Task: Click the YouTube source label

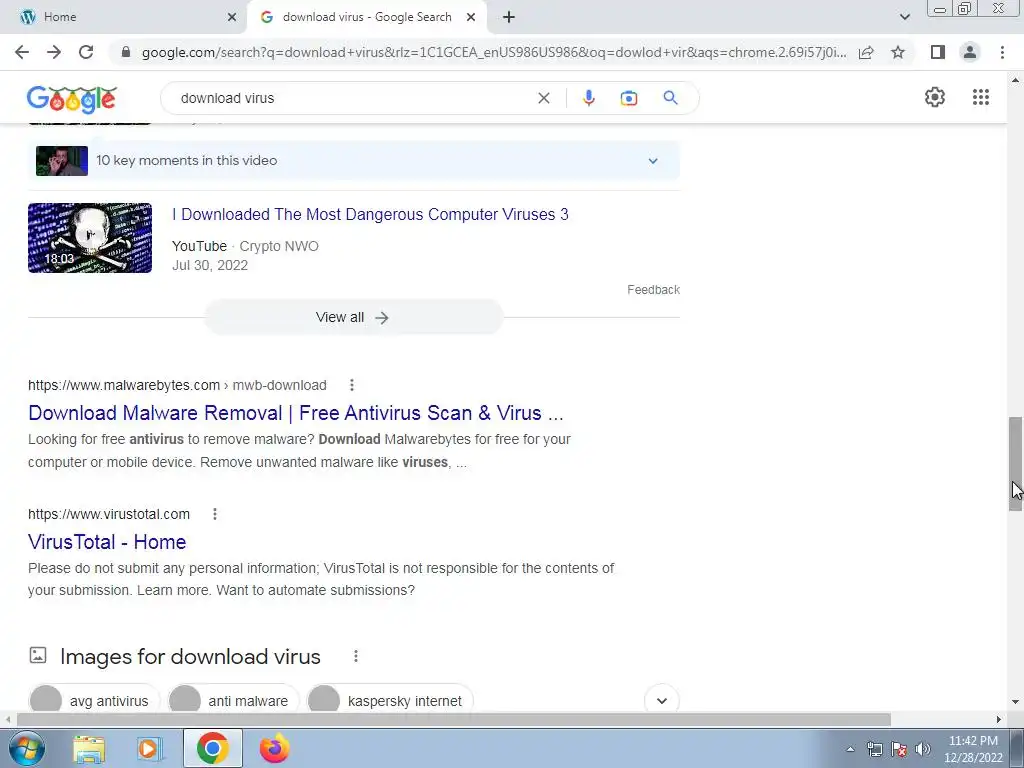Action: (x=199, y=246)
